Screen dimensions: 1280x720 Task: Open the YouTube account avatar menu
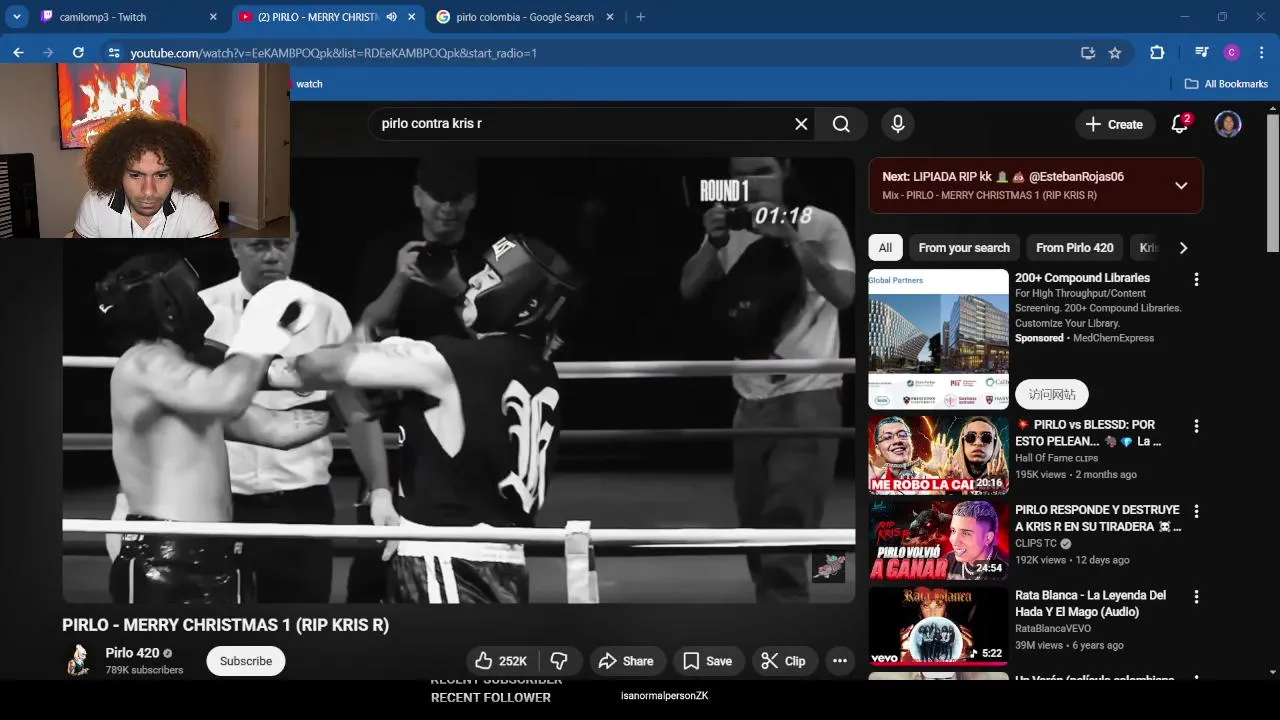(x=1228, y=124)
